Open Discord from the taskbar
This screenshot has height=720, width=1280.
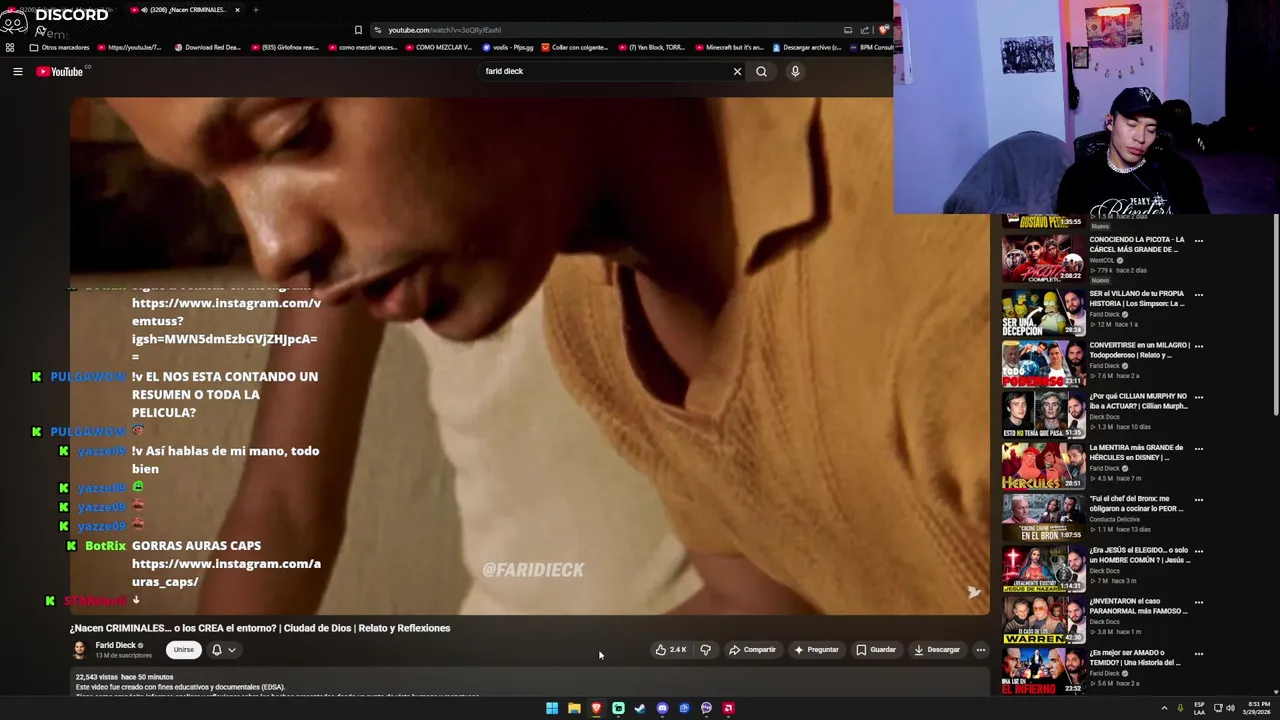point(662,708)
